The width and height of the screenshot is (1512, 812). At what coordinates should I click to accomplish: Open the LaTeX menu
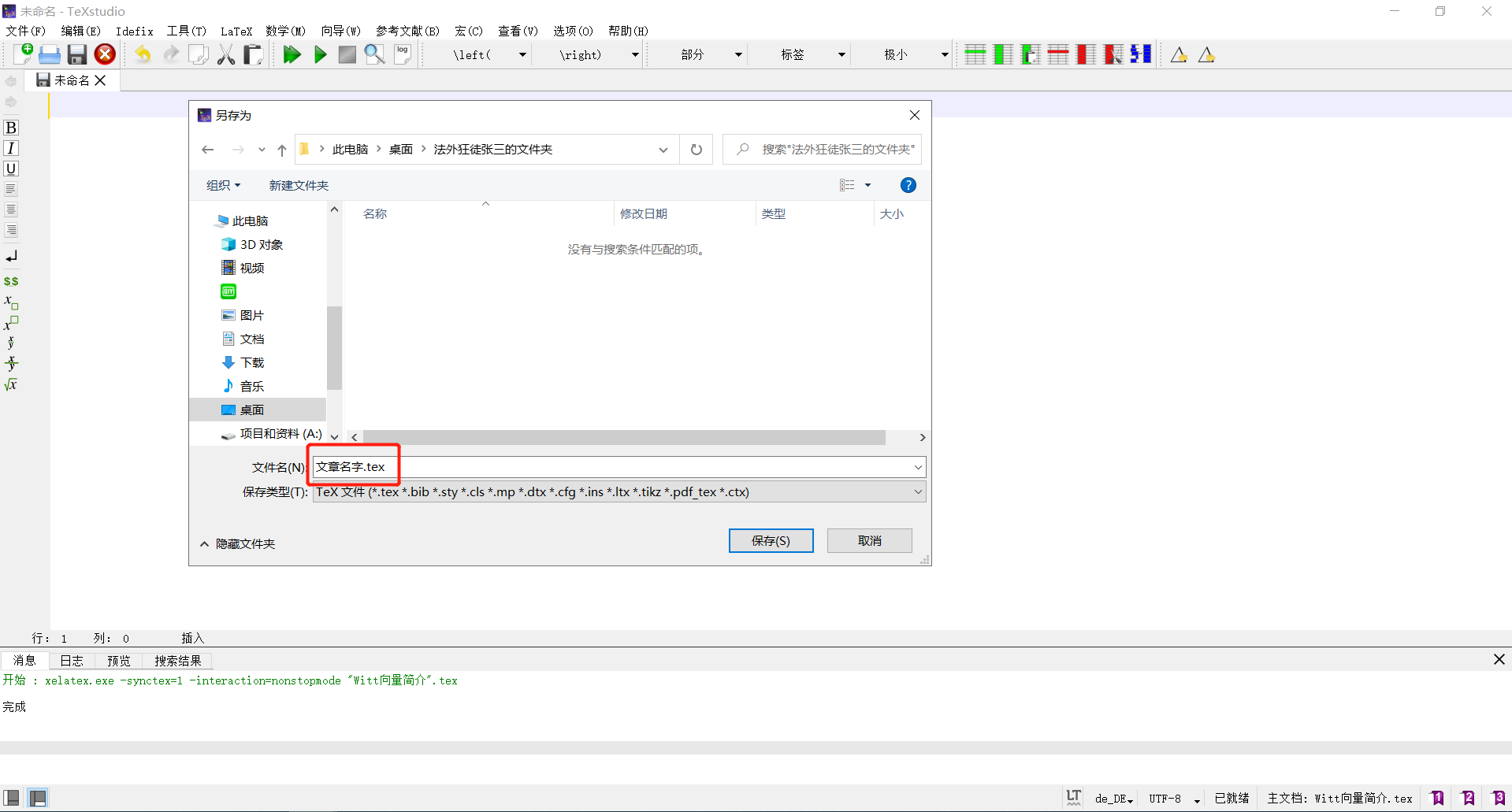click(236, 31)
